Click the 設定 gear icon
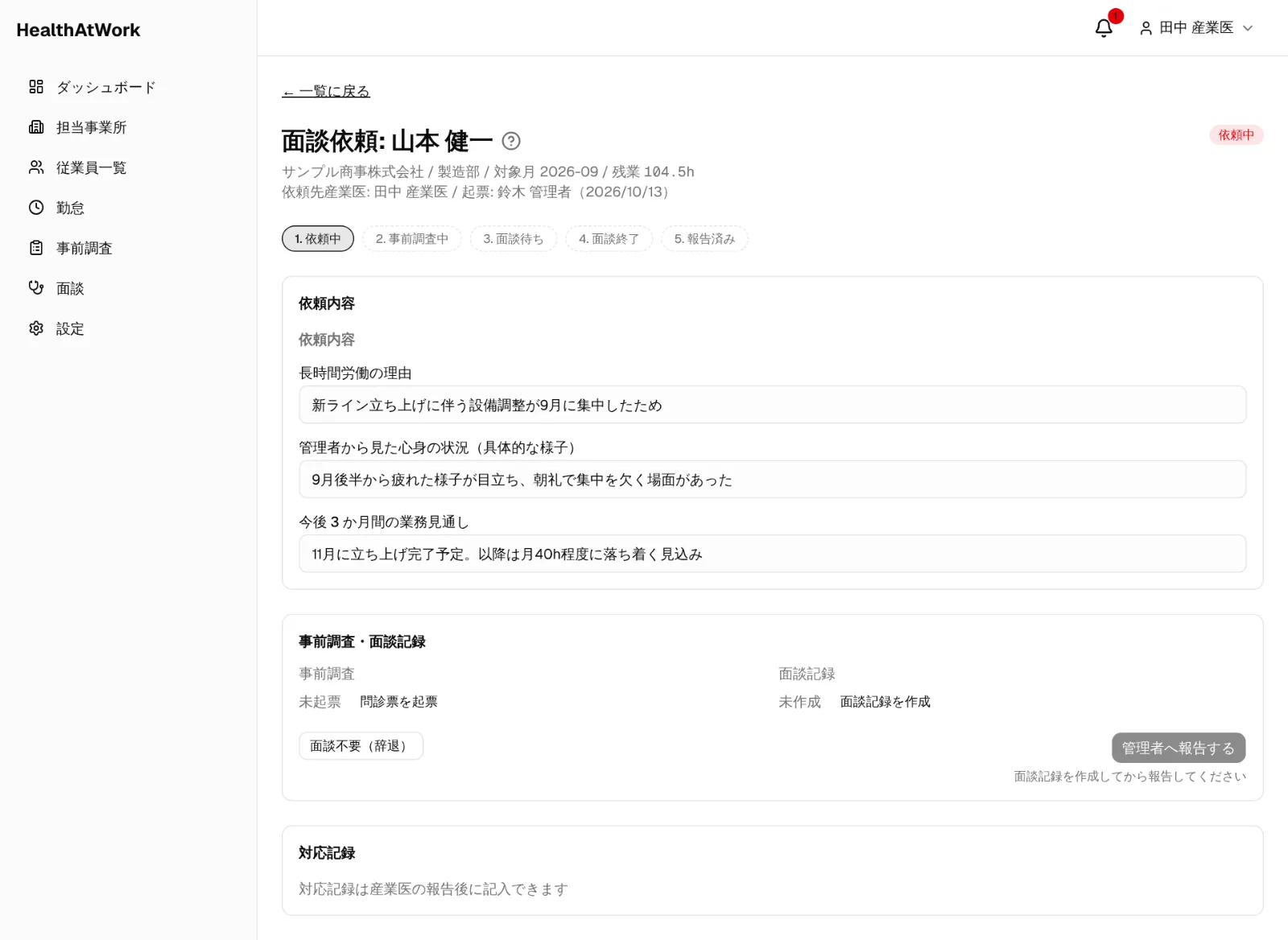The width and height of the screenshot is (1288, 940). 36,328
